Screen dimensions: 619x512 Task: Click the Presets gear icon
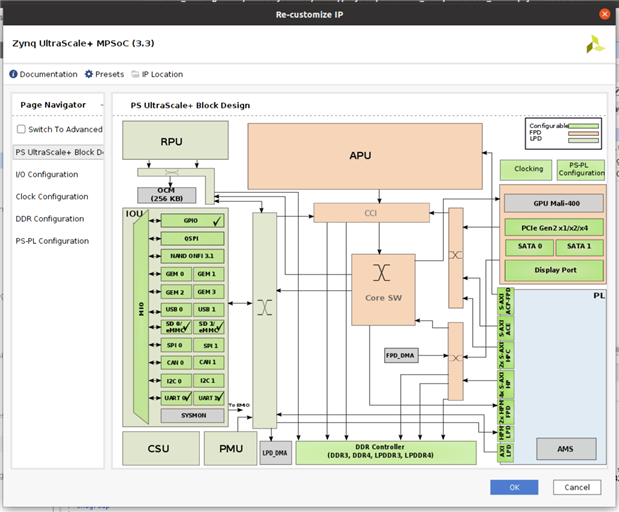(x=89, y=74)
